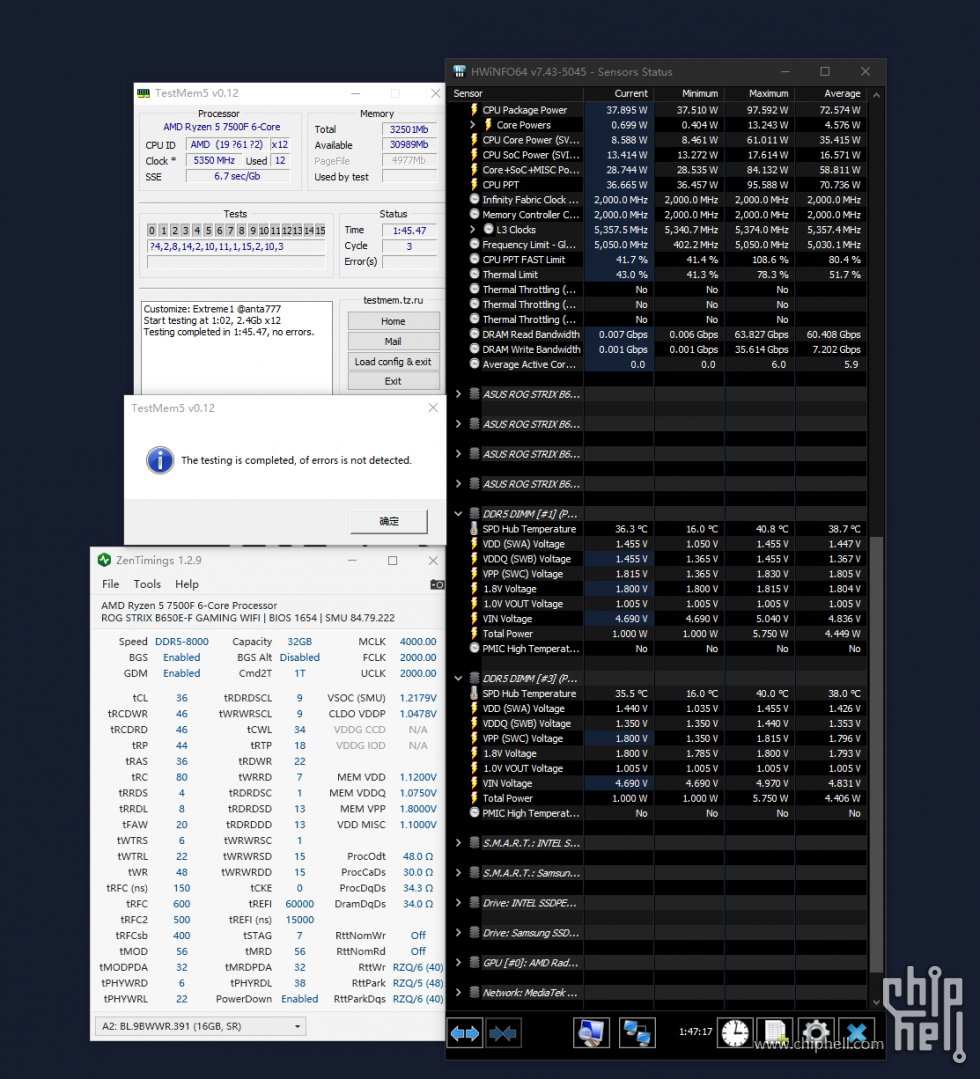Click the Core+SoC+MISC Power sensor row
This screenshot has height=1079, width=980.
click(657, 169)
